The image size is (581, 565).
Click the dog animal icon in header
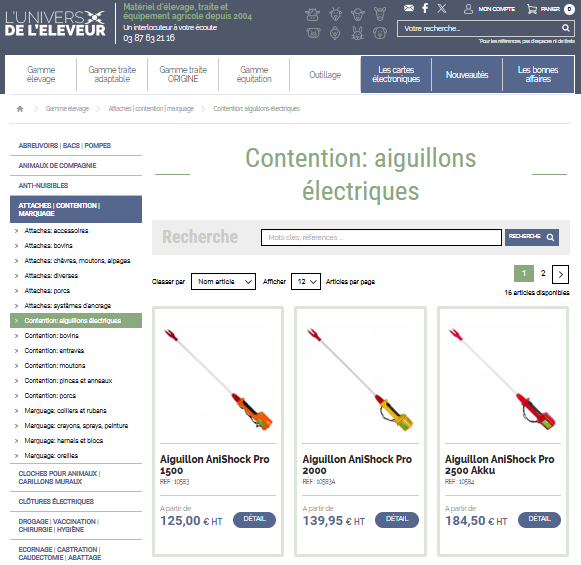[x=380, y=33]
